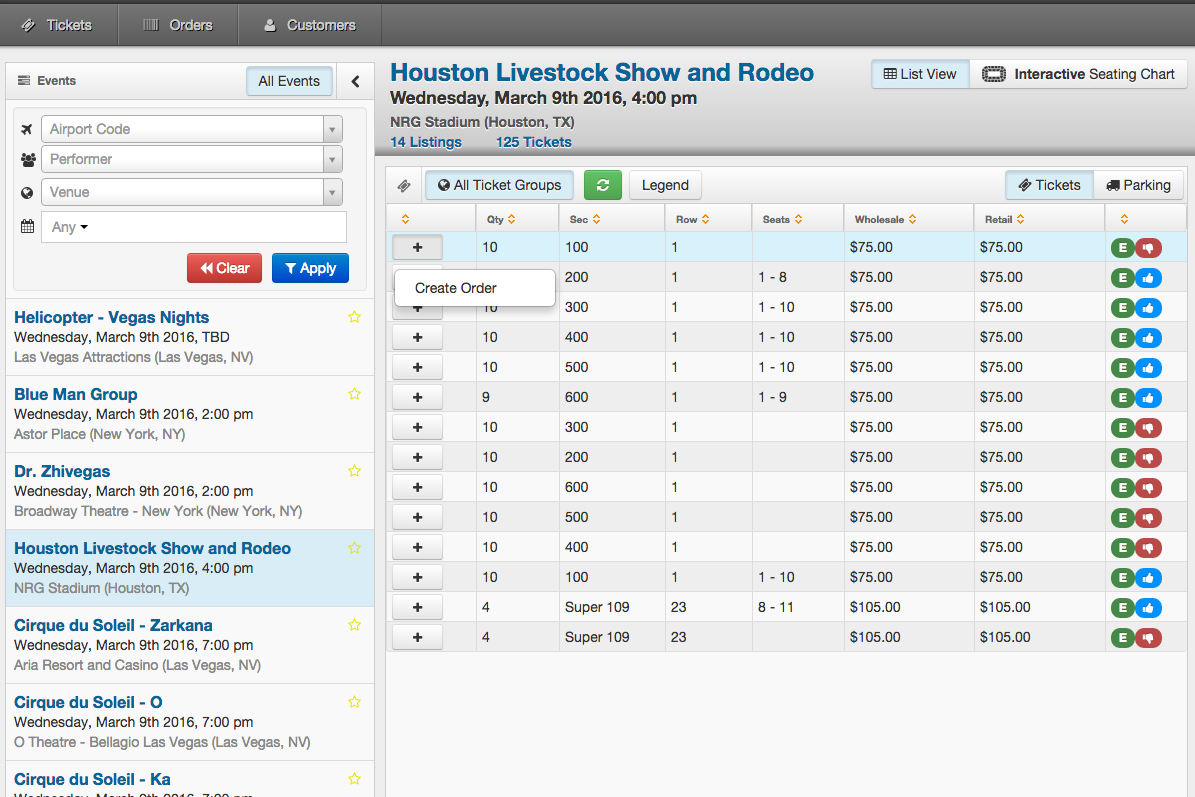Viewport: 1195px width, 797px height.
Task: Open the Legend
Action: [x=665, y=185]
